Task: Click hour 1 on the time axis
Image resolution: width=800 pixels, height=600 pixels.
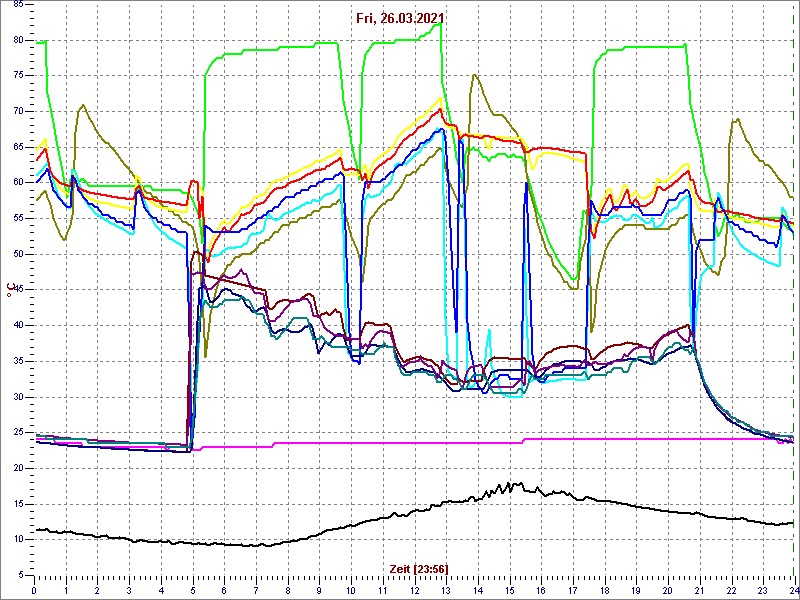Action: pos(66,591)
